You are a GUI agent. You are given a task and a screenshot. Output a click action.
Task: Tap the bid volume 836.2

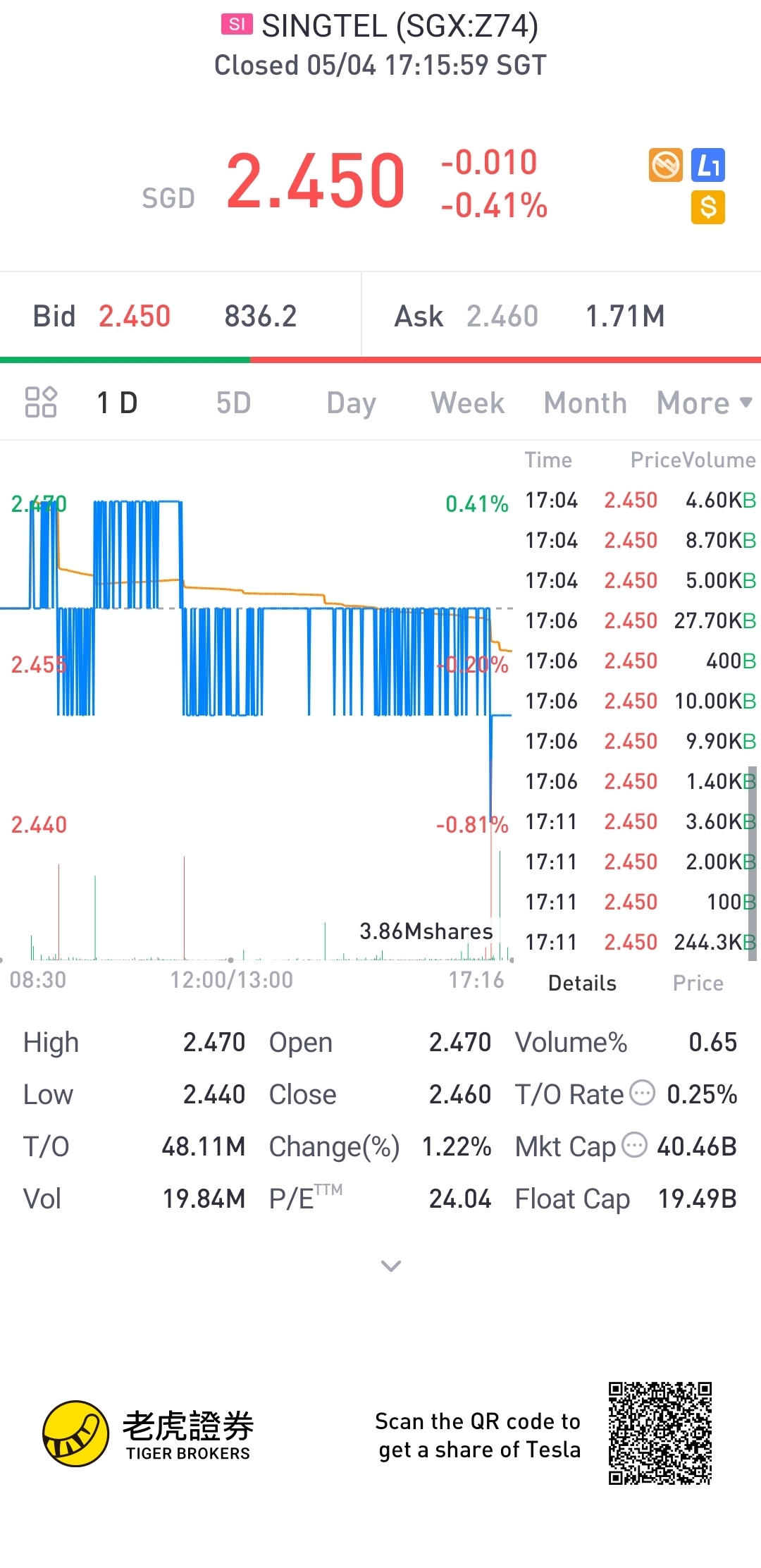coord(261,316)
